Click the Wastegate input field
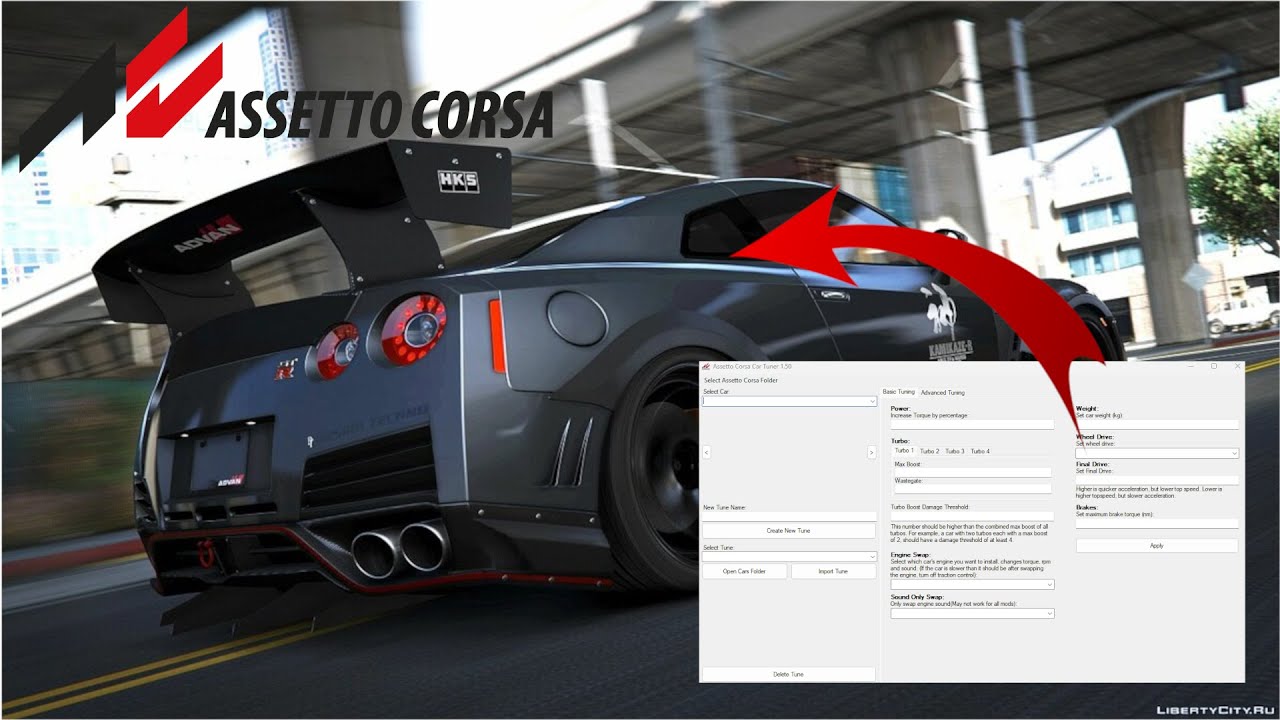The height and width of the screenshot is (720, 1280). pyautogui.click(x=973, y=489)
